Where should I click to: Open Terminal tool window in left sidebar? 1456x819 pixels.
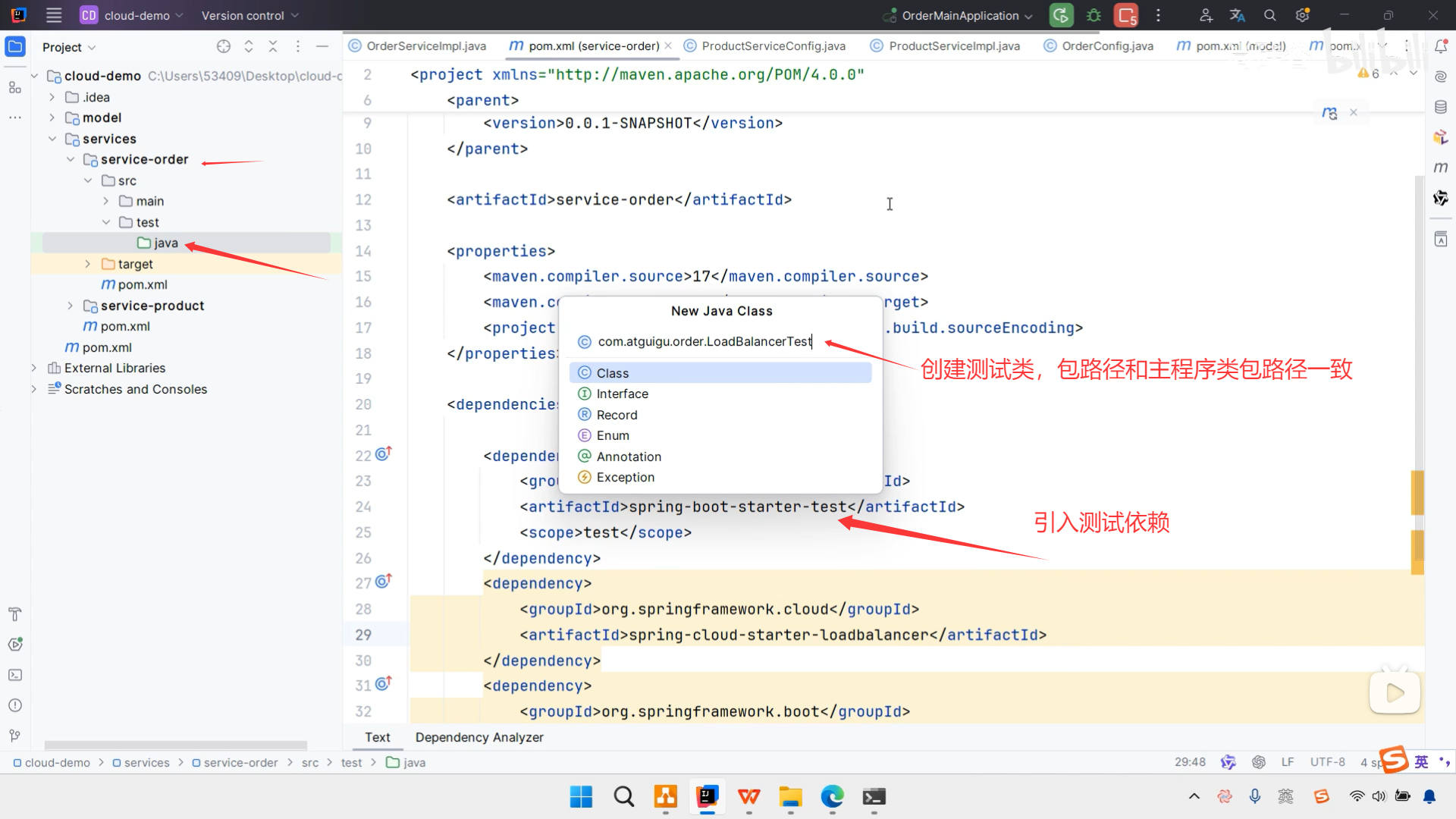pos(14,675)
